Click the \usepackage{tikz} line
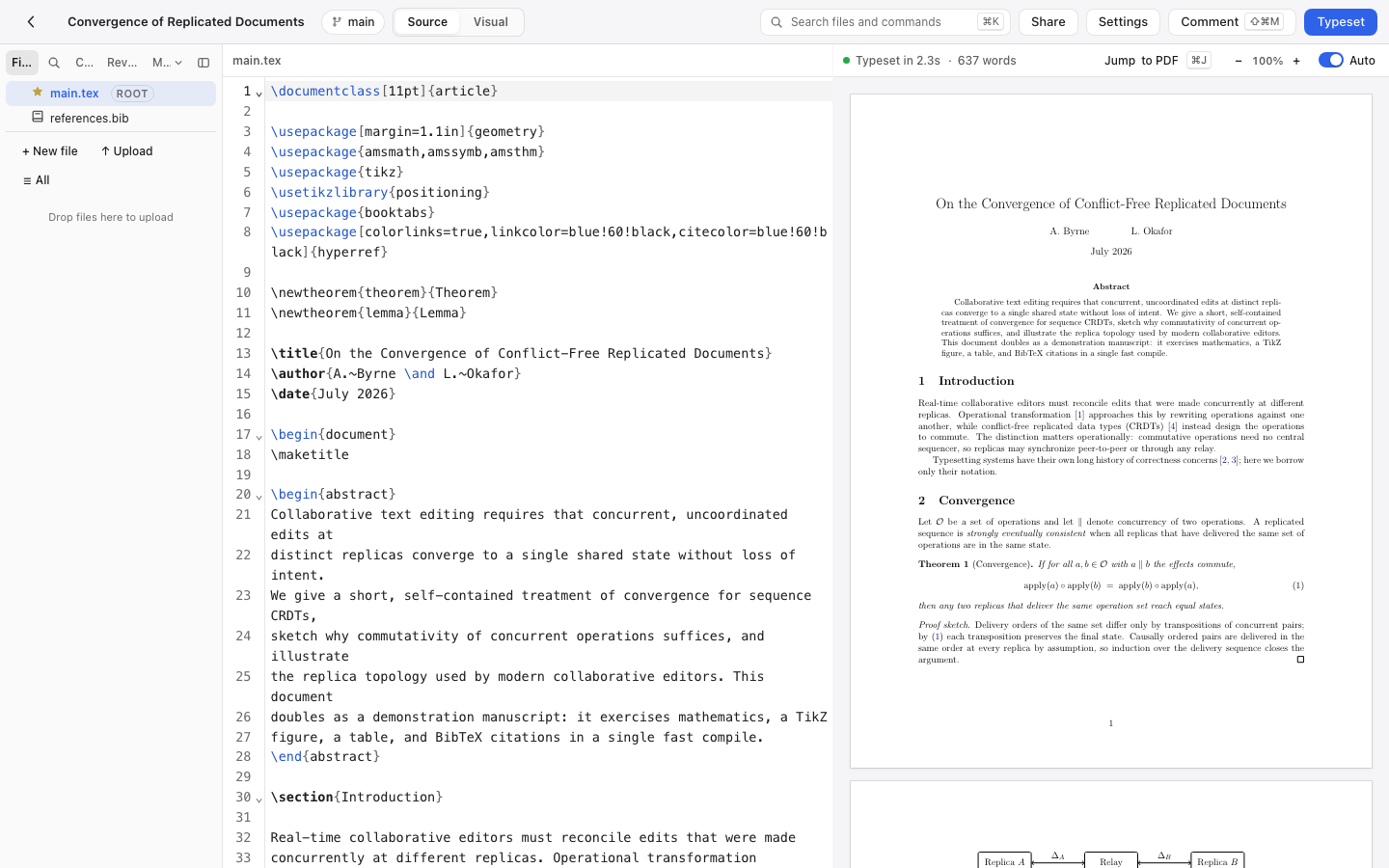The image size is (1389, 868). tap(338, 172)
